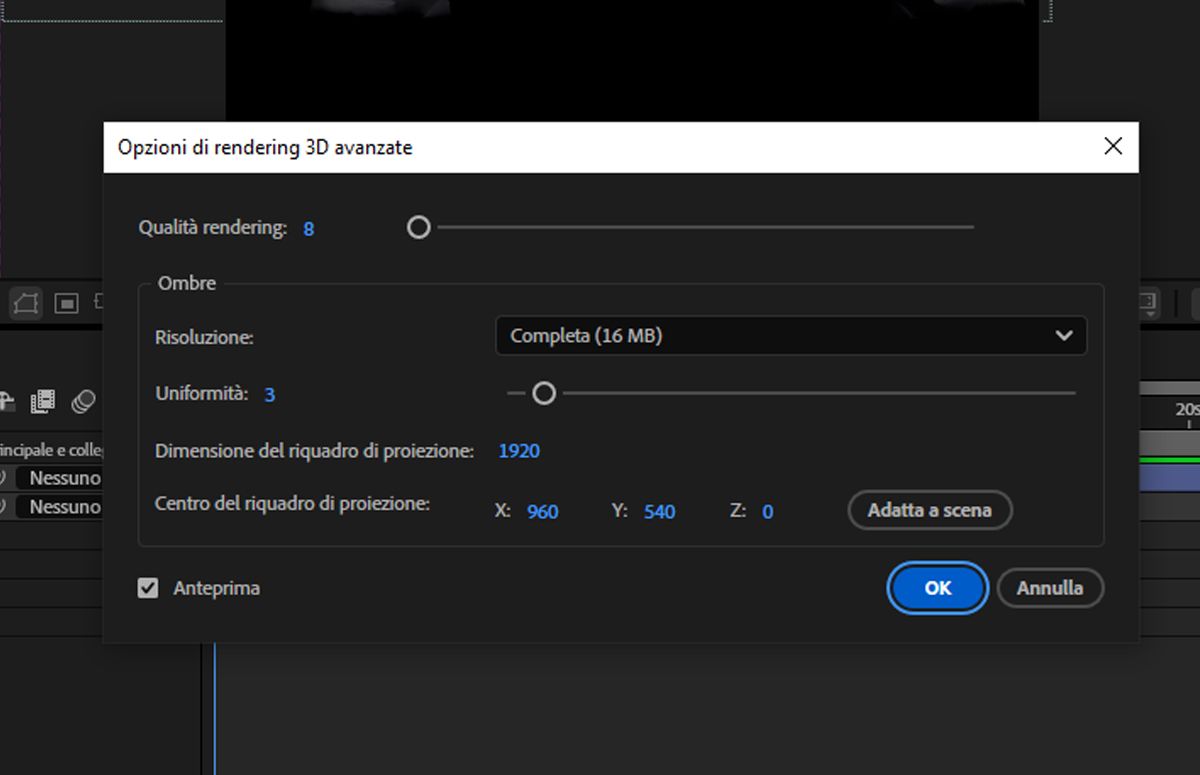Screen dimensions: 1200x775
Task: Open the grid and guides options icon
Action: (x=1148, y=300)
